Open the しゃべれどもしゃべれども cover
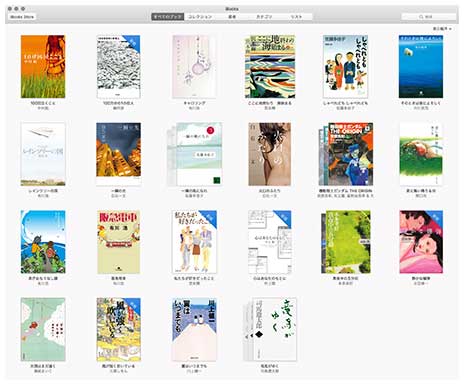The height and width of the screenshot is (385, 464). click(x=345, y=67)
